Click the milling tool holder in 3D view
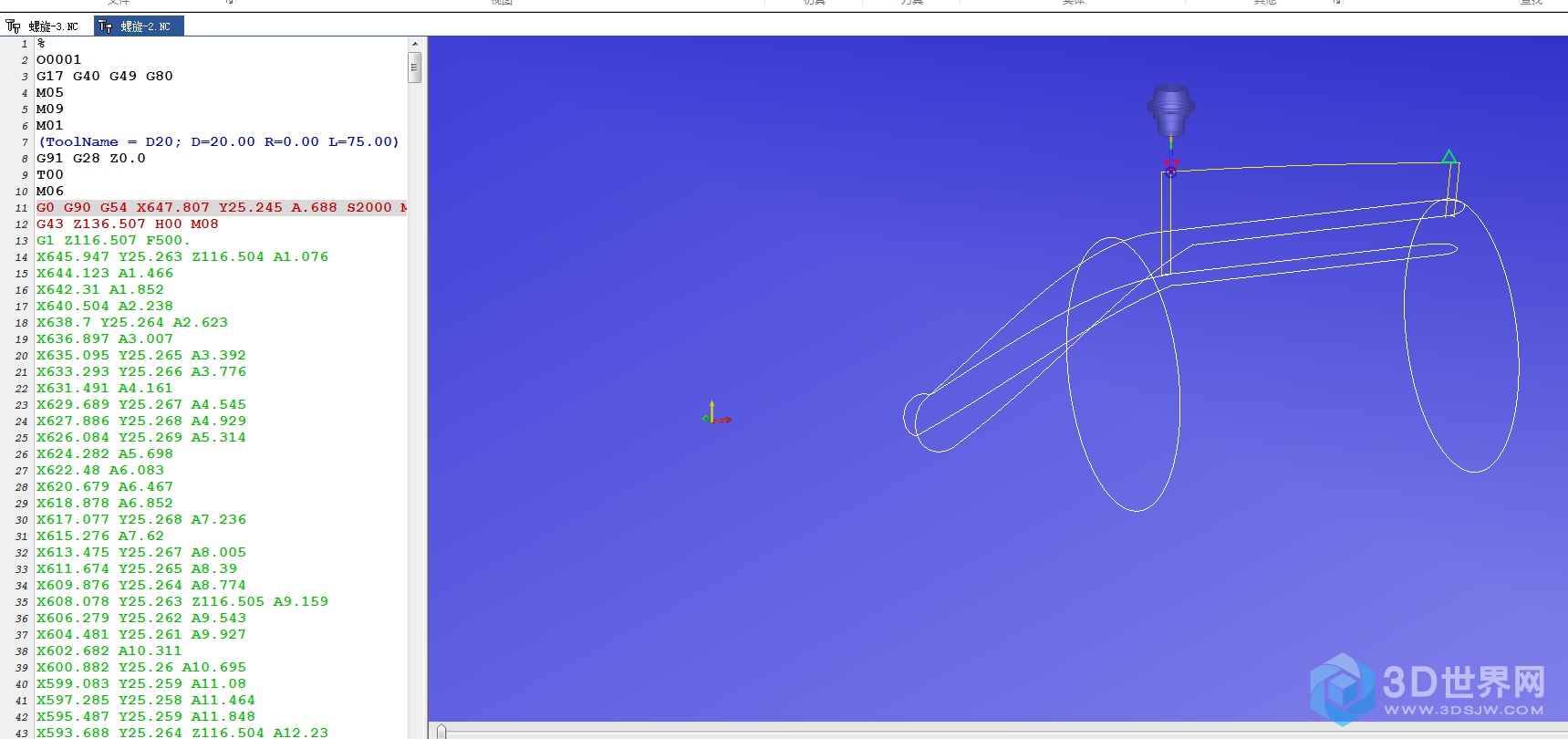This screenshot has width=1568, height=739. [x=1170, y=109]
